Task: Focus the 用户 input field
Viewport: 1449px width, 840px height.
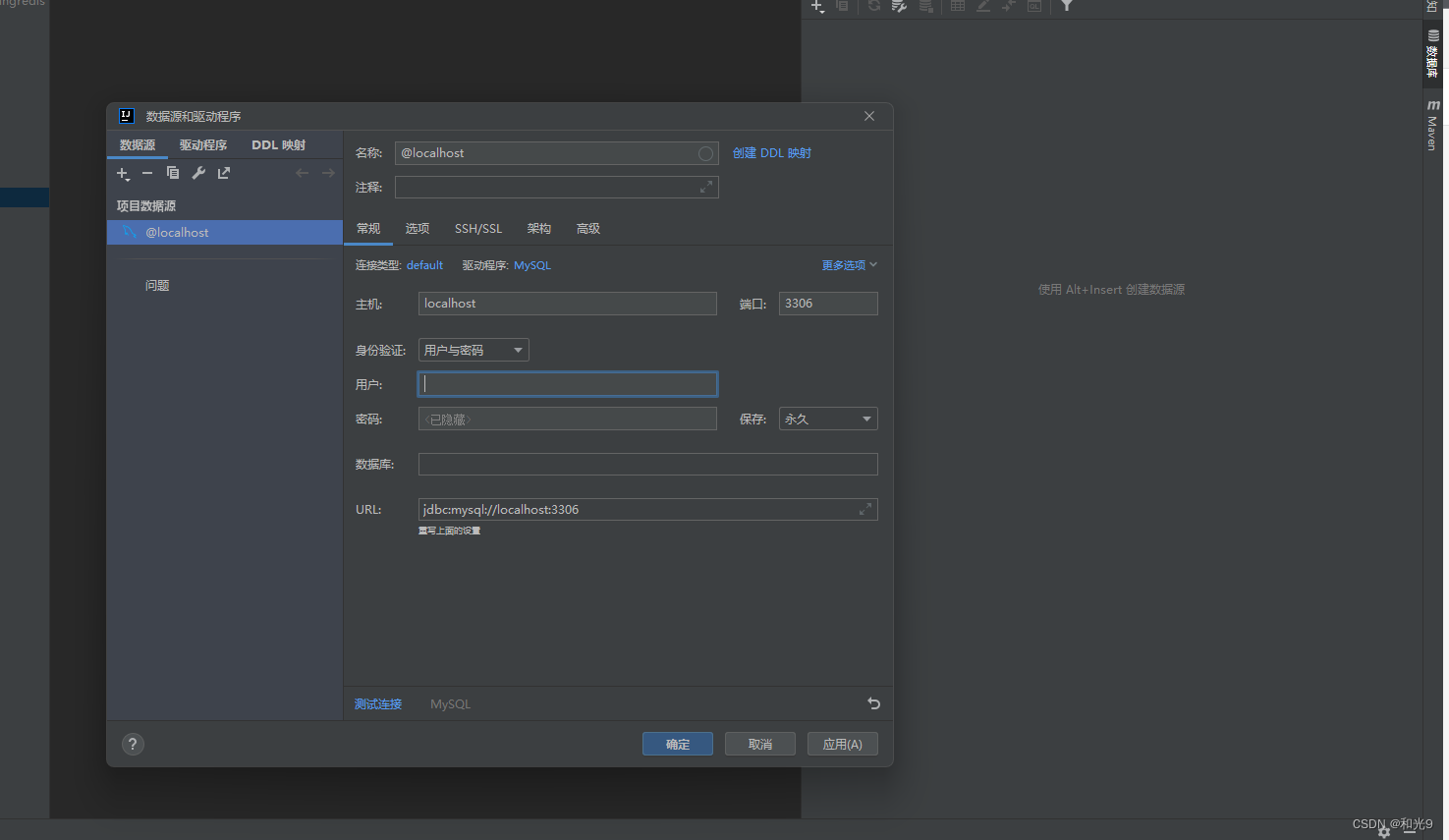Action: 568,384
